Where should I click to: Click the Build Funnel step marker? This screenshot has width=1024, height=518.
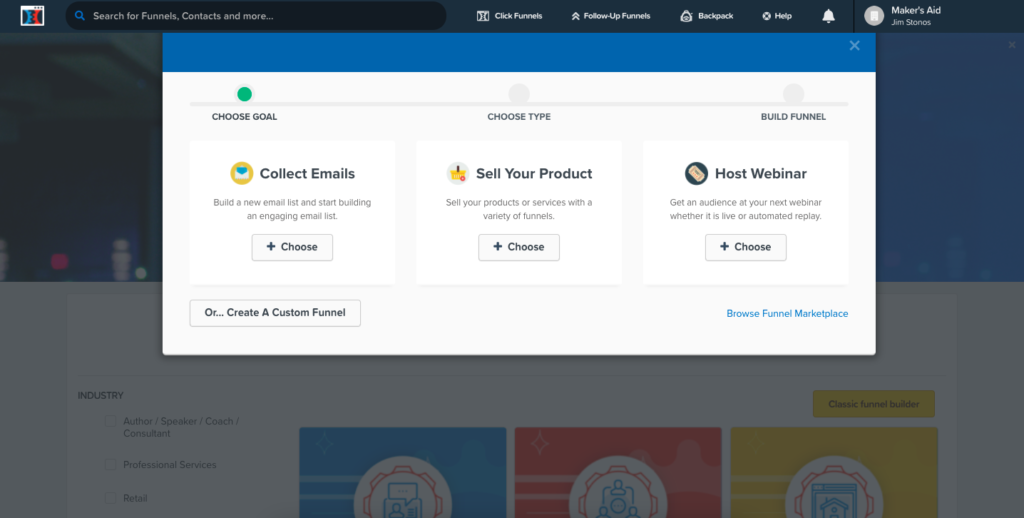pyautogui.click(x=793, y=95)
